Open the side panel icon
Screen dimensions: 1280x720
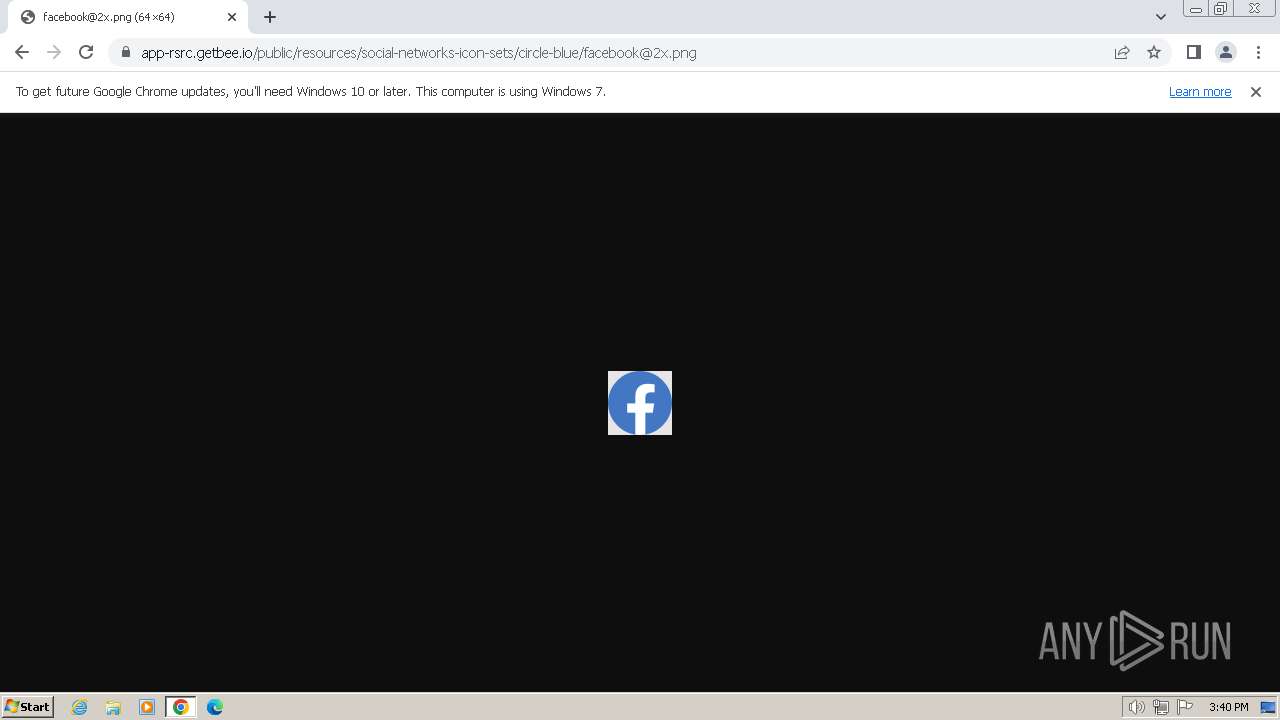pos(1193,52)
